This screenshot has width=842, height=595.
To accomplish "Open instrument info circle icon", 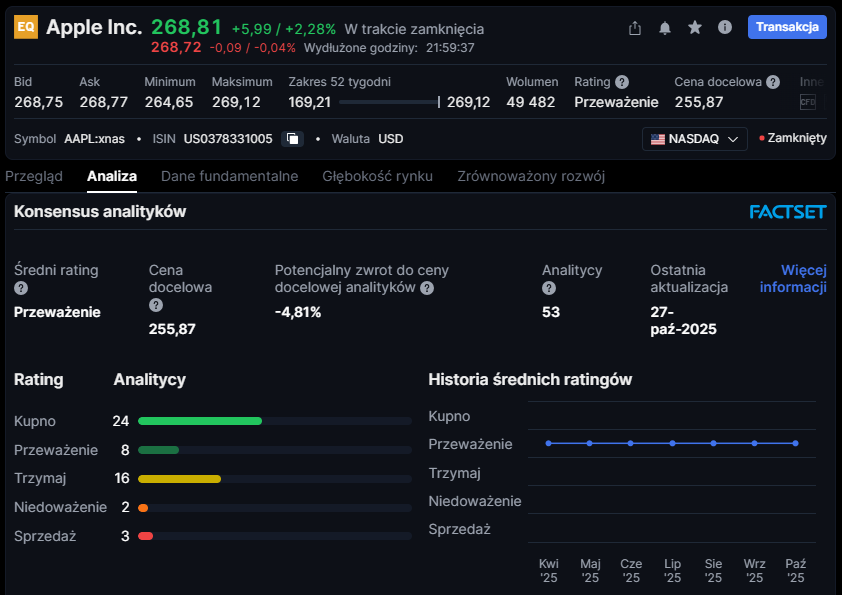I will click(x=725, y=28).
